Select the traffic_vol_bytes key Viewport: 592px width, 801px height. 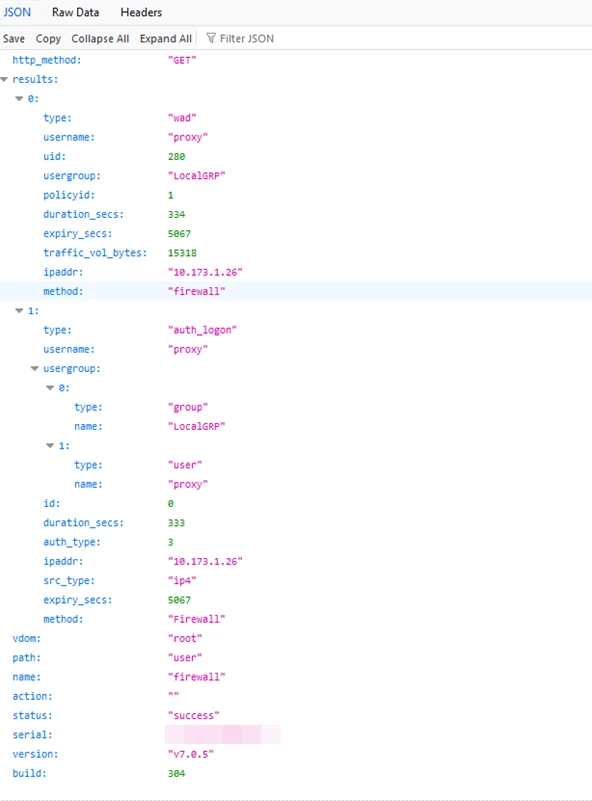[95, 252]
